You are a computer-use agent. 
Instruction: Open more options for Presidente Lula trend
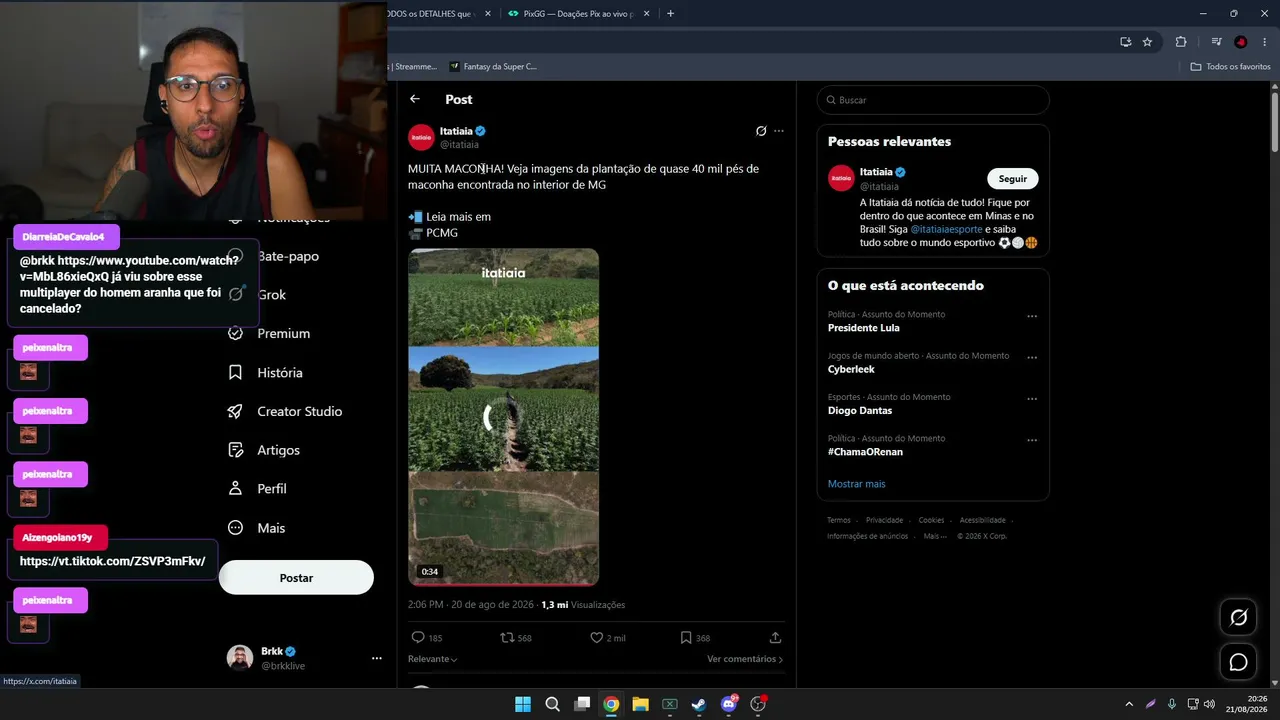[x=1032, y=316]
